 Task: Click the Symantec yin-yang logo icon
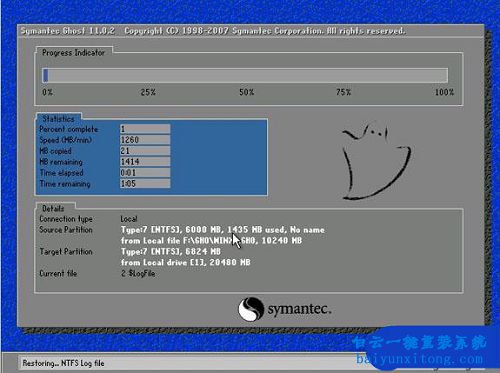point(251,309)
